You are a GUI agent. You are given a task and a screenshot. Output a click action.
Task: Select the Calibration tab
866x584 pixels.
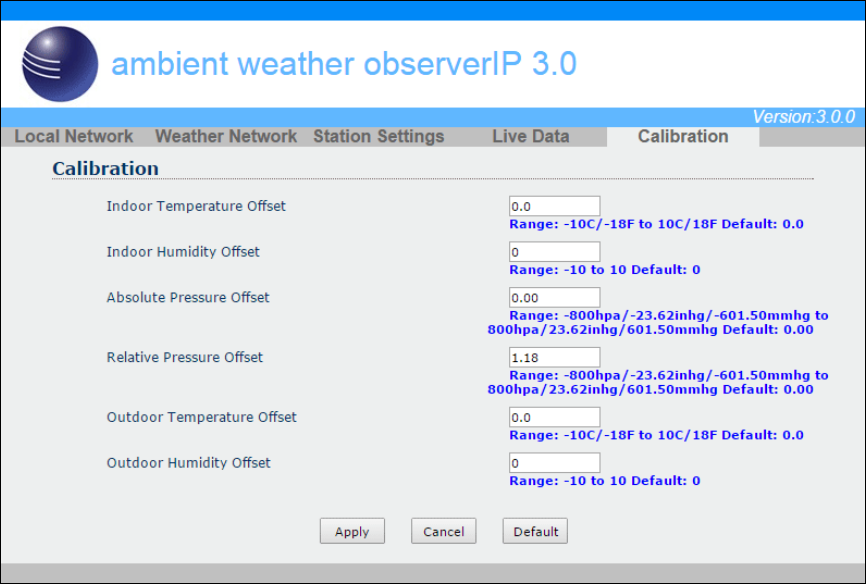pyautogui.click(x=683, y=136)
